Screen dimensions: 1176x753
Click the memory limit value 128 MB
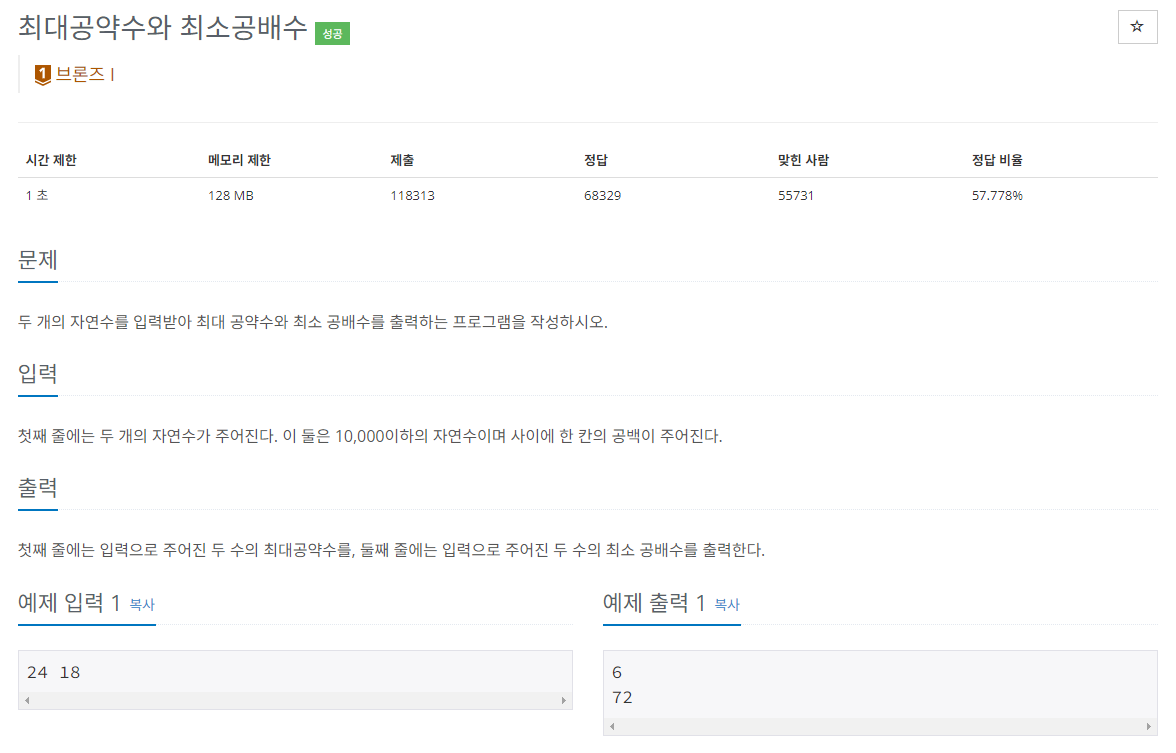(231, 196)
